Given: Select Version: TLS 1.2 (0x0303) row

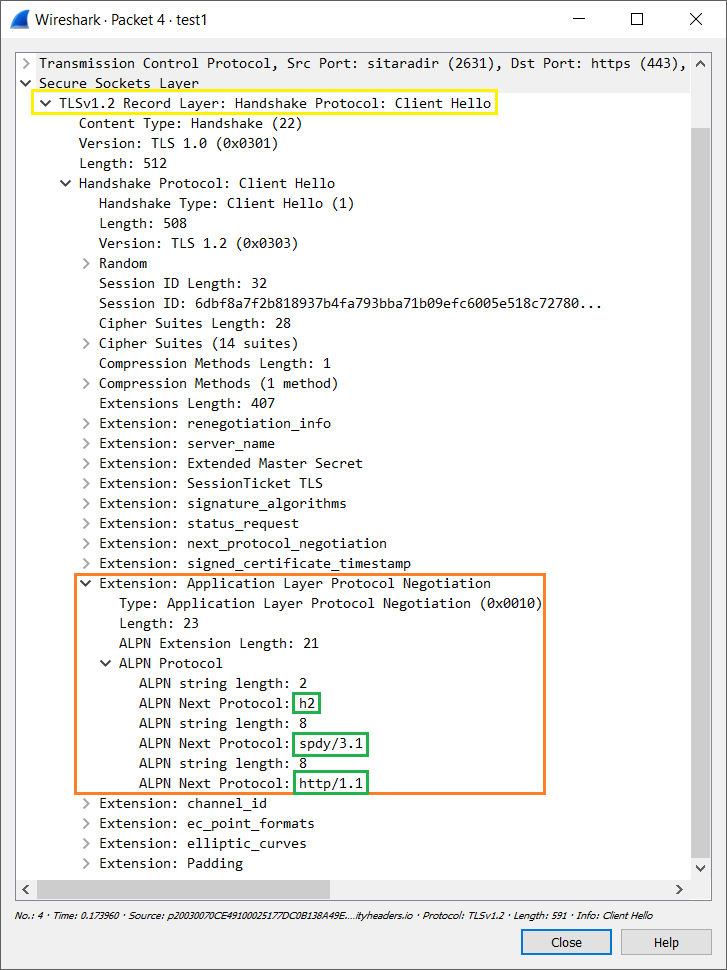Looking at the screenshot, I should click(x=199, y=243).
